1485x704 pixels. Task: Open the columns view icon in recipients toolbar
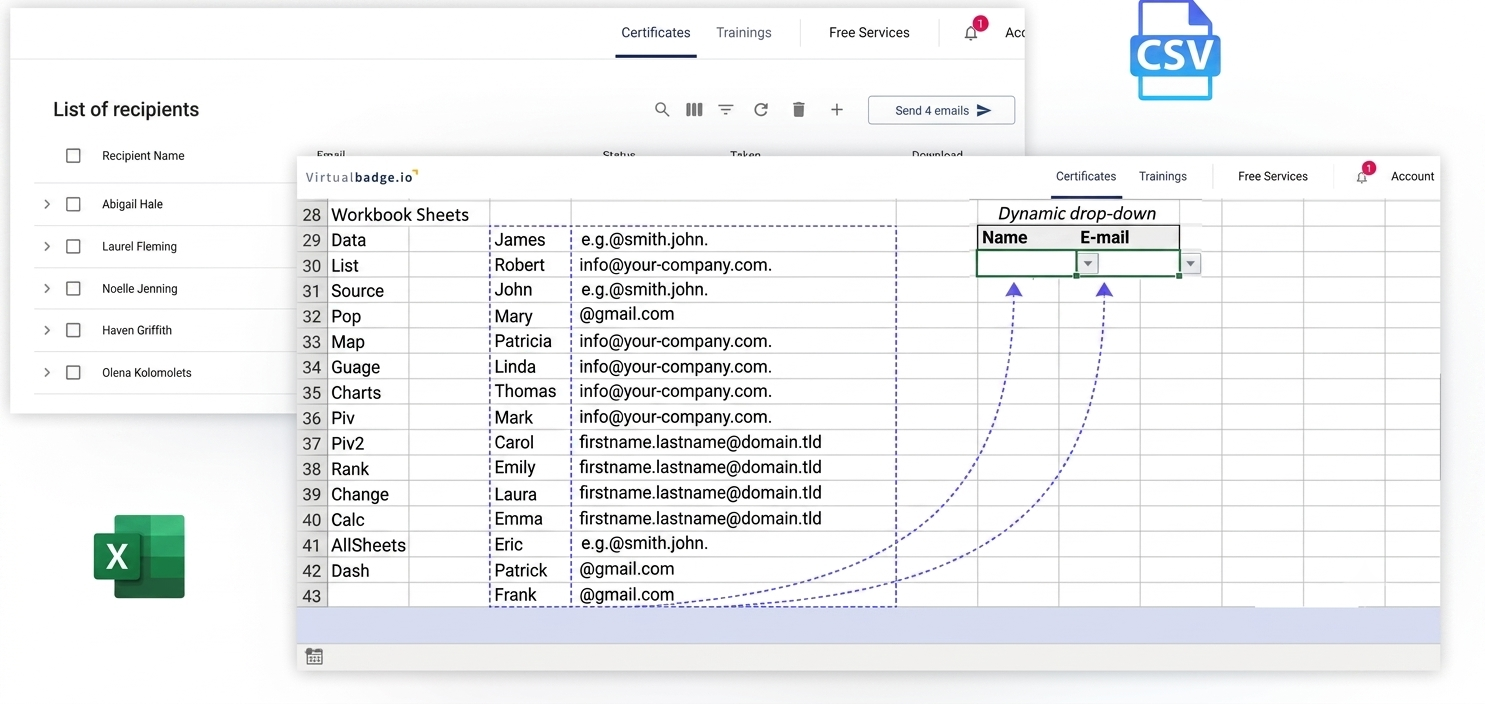(694, 110)
